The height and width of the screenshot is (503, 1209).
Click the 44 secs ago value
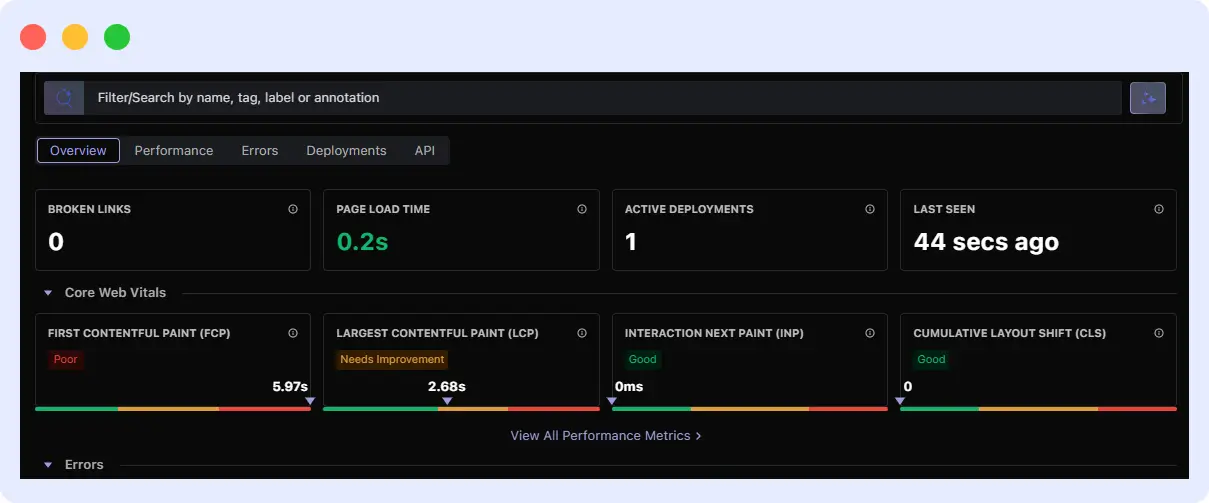[x=986, y=242]
